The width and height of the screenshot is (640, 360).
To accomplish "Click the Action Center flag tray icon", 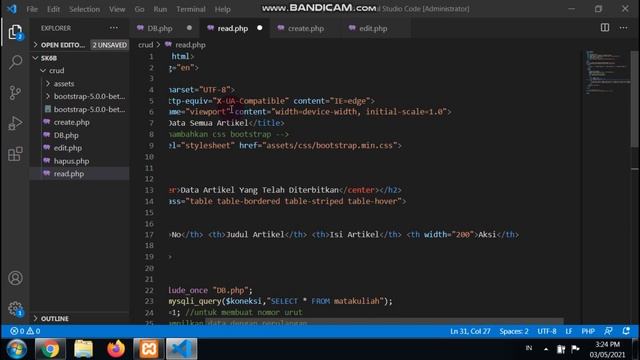I will pos(576,349).
